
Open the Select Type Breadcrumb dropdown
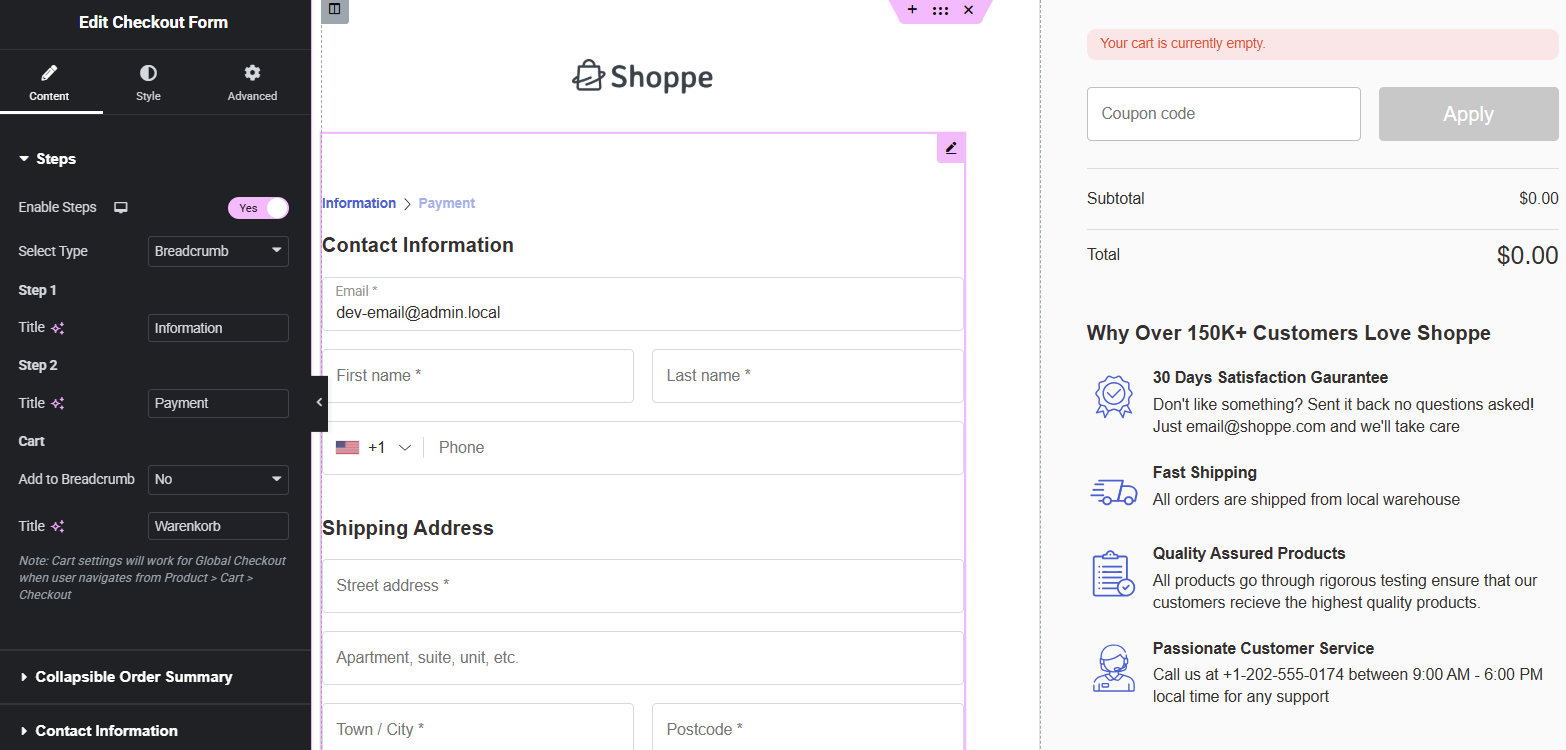(218, 251)
